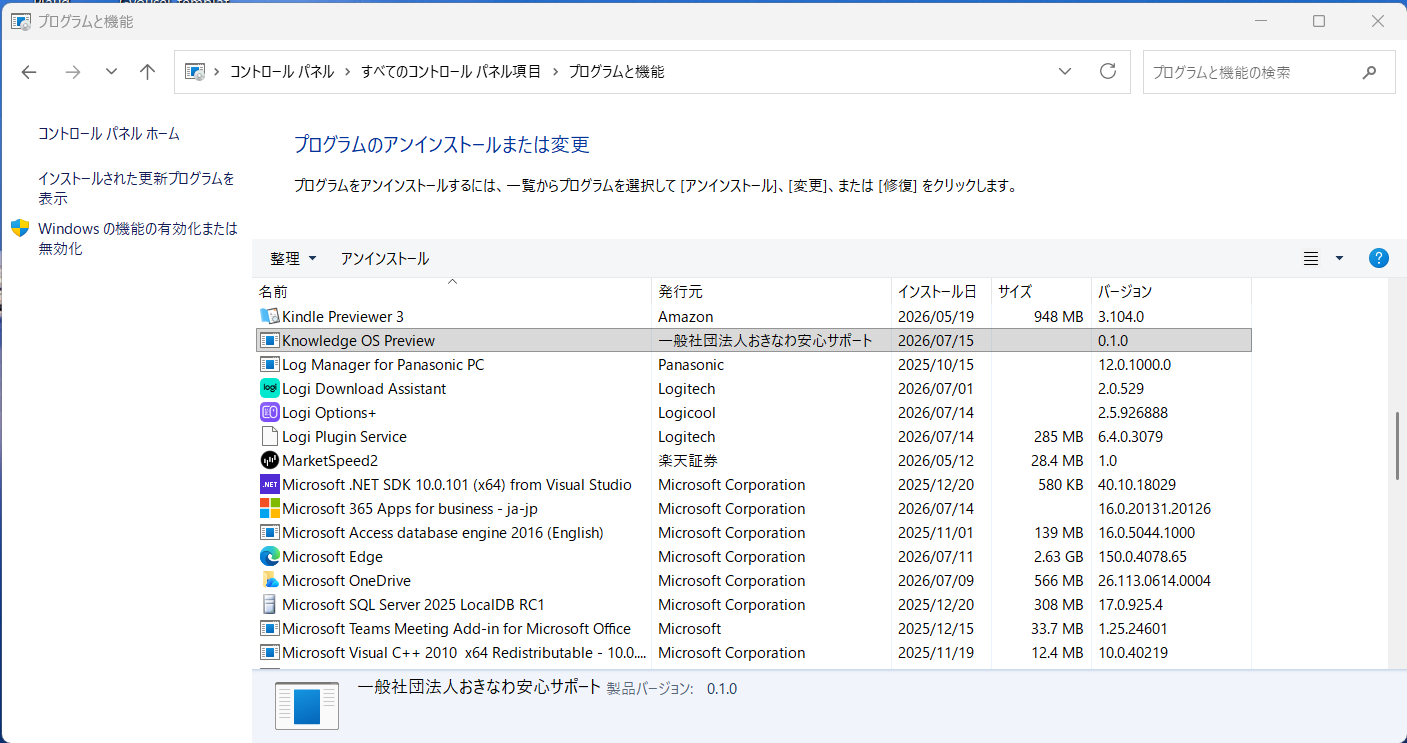Click the Logi Download Assistant icon
The height and width of the screenshot is (743, 1407).
[269, 388]
